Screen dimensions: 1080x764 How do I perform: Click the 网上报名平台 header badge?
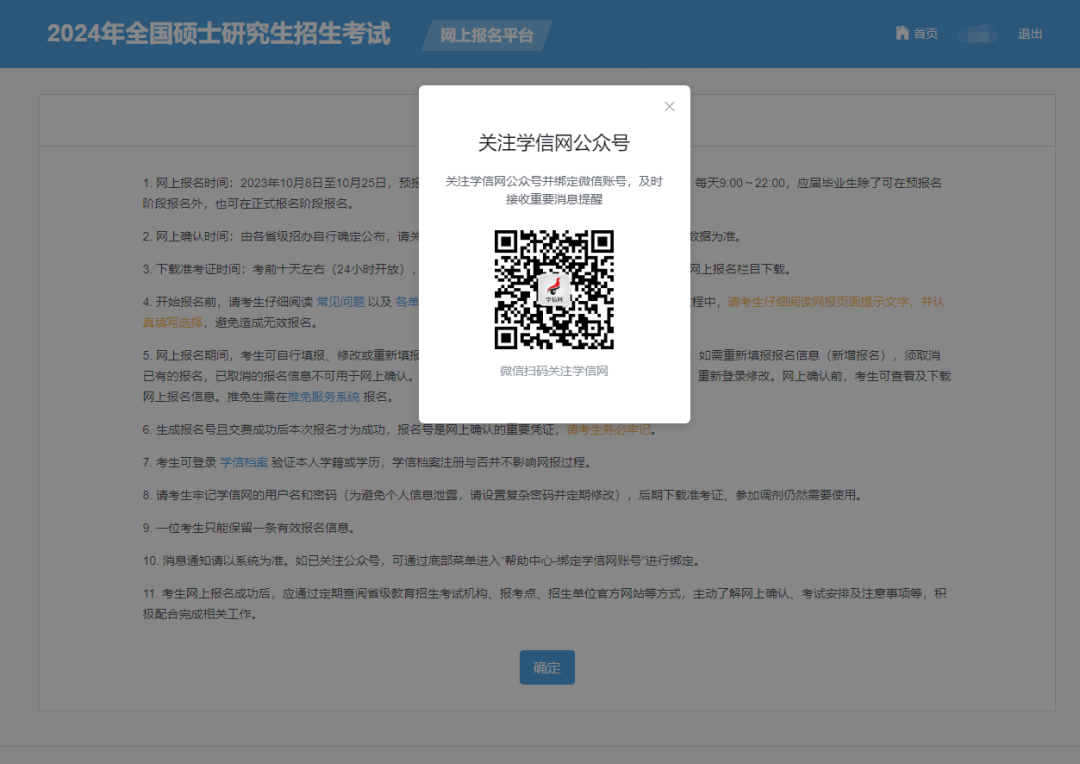[x=487, y=35]
